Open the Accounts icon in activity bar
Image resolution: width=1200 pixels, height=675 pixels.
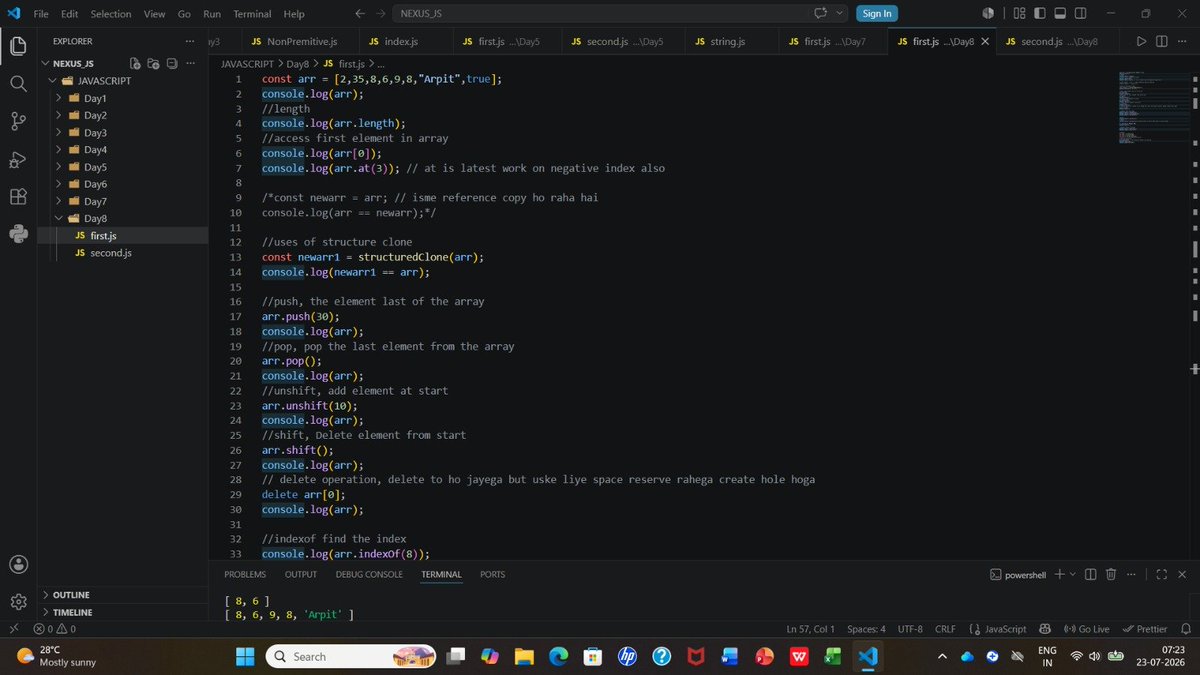click(18, 564)
